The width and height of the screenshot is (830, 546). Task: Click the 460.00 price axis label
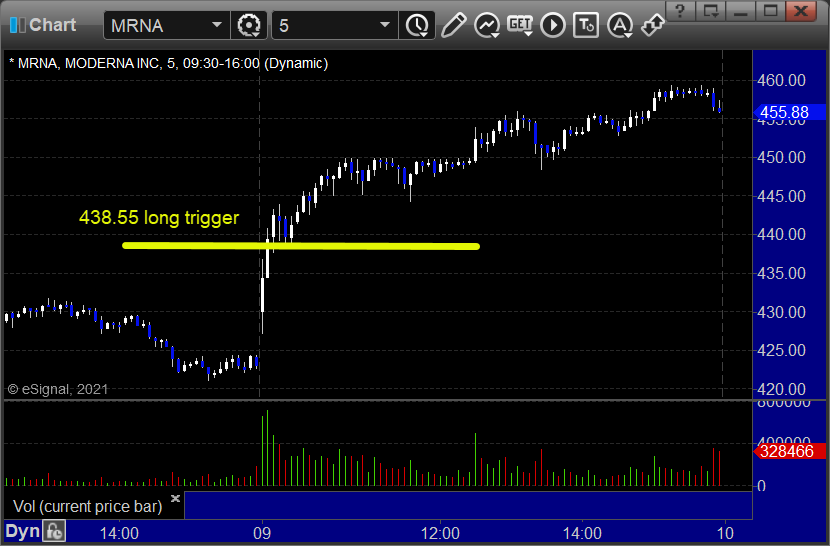[781, 80]
